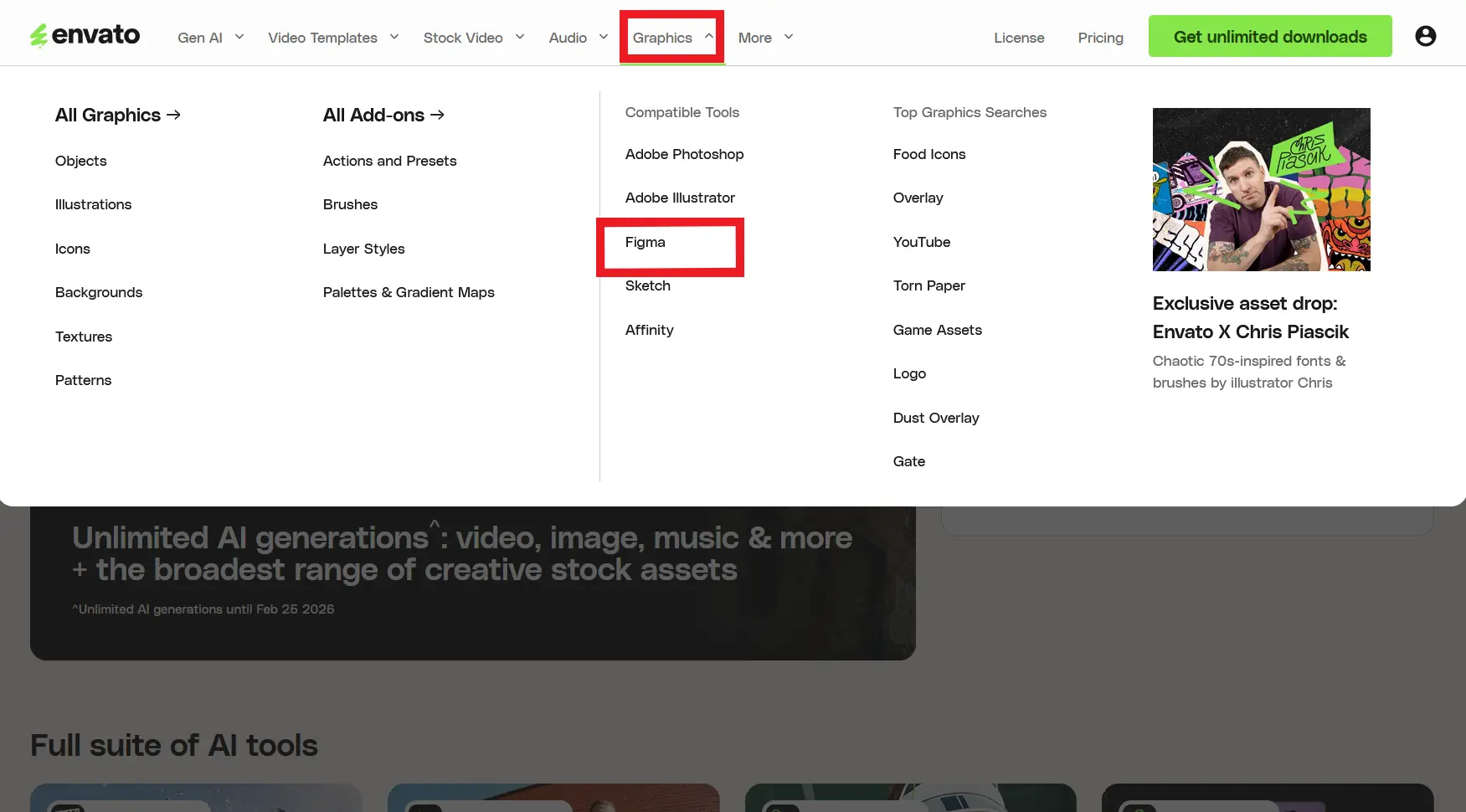1466x812 pixels.
Task: Select License from the navigation
Action: [x=1019, y=37]
